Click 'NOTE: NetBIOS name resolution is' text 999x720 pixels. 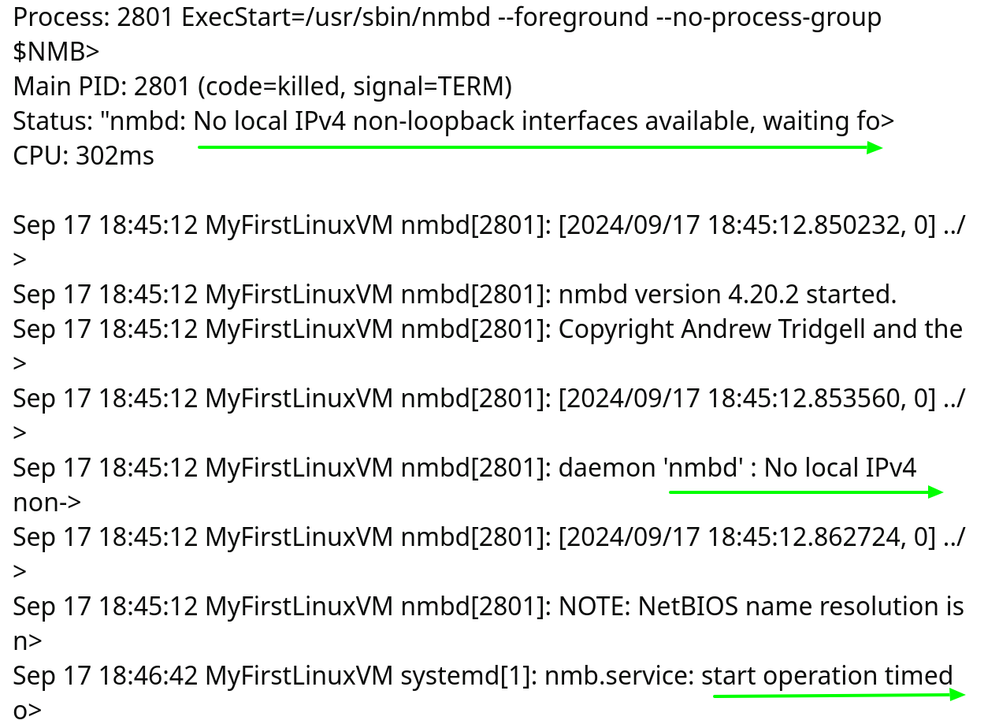tap(761, 606)
